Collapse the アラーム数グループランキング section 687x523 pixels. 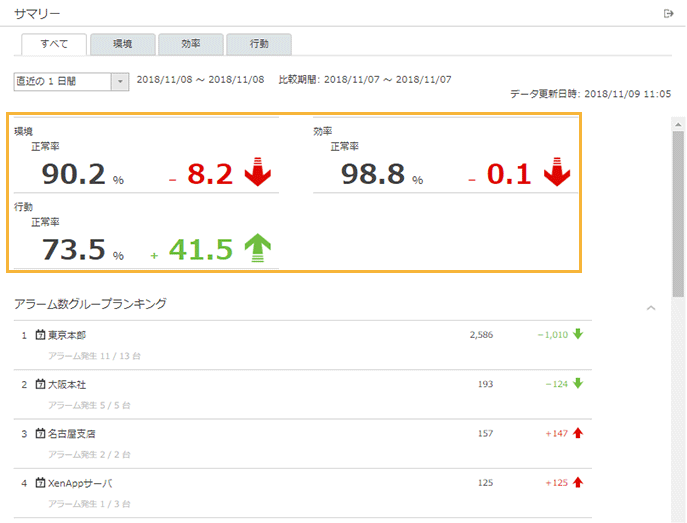click(651, 307)
